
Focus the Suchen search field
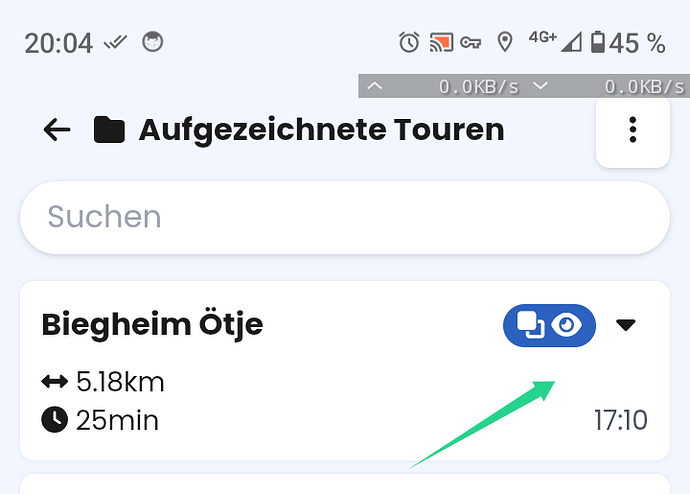[x=345, y=217]
